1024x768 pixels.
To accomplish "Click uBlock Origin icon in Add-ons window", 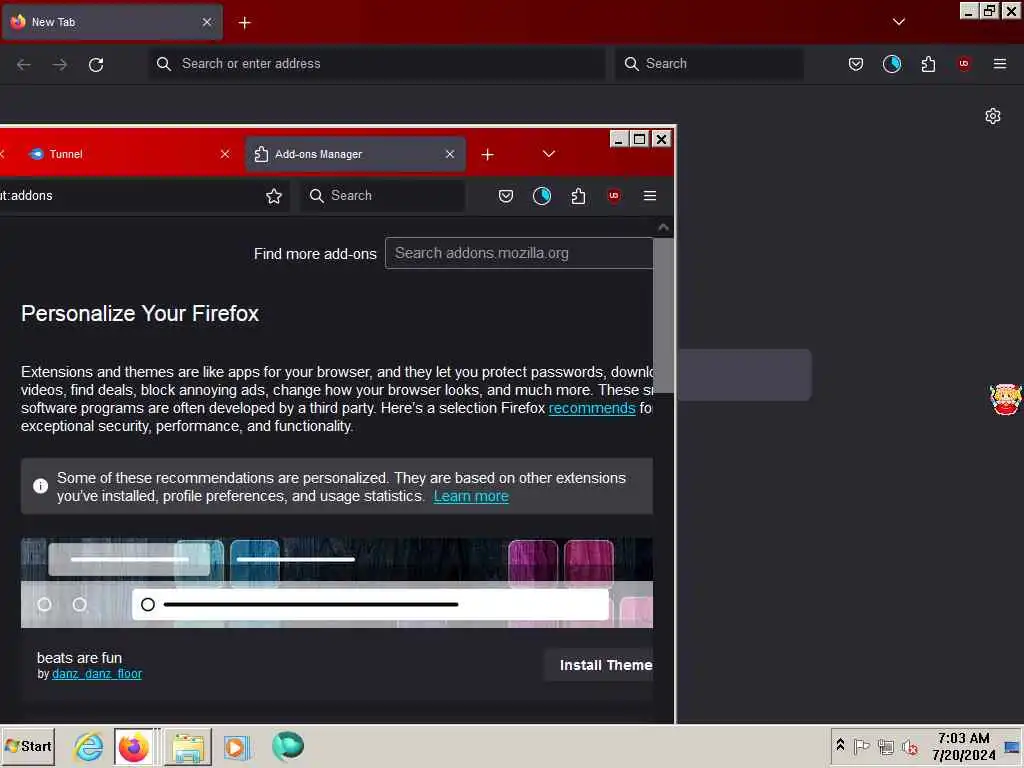I will coord(613,196).
